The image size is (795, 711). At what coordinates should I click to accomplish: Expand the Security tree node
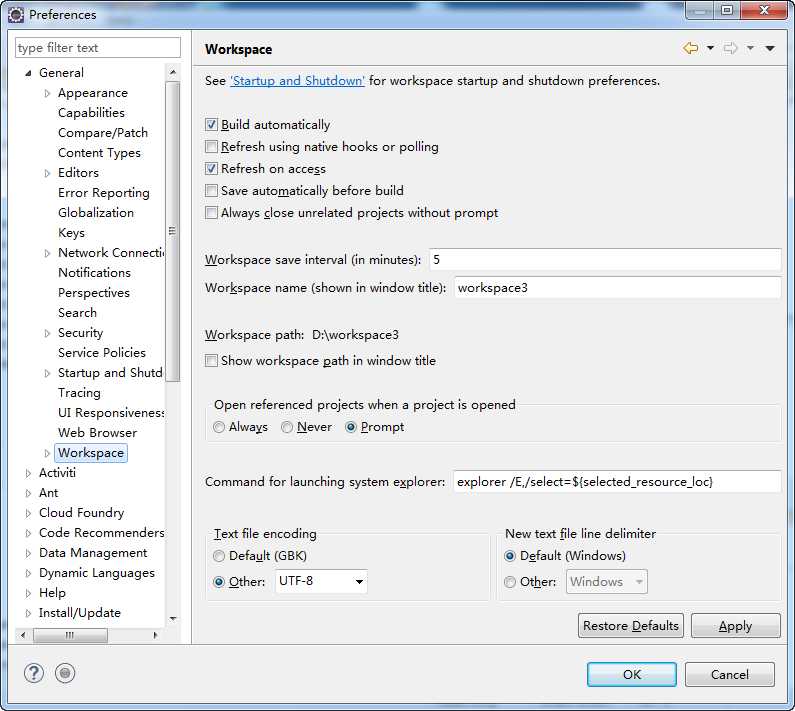(x=47, y=333)
